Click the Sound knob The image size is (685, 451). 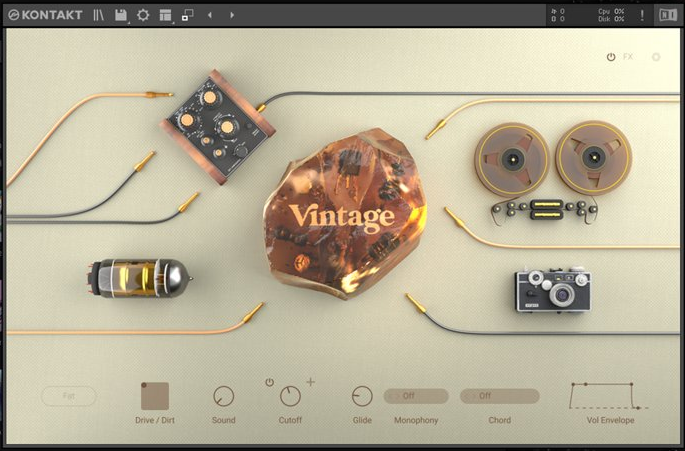pyautogui.click(x=224, y=396)
